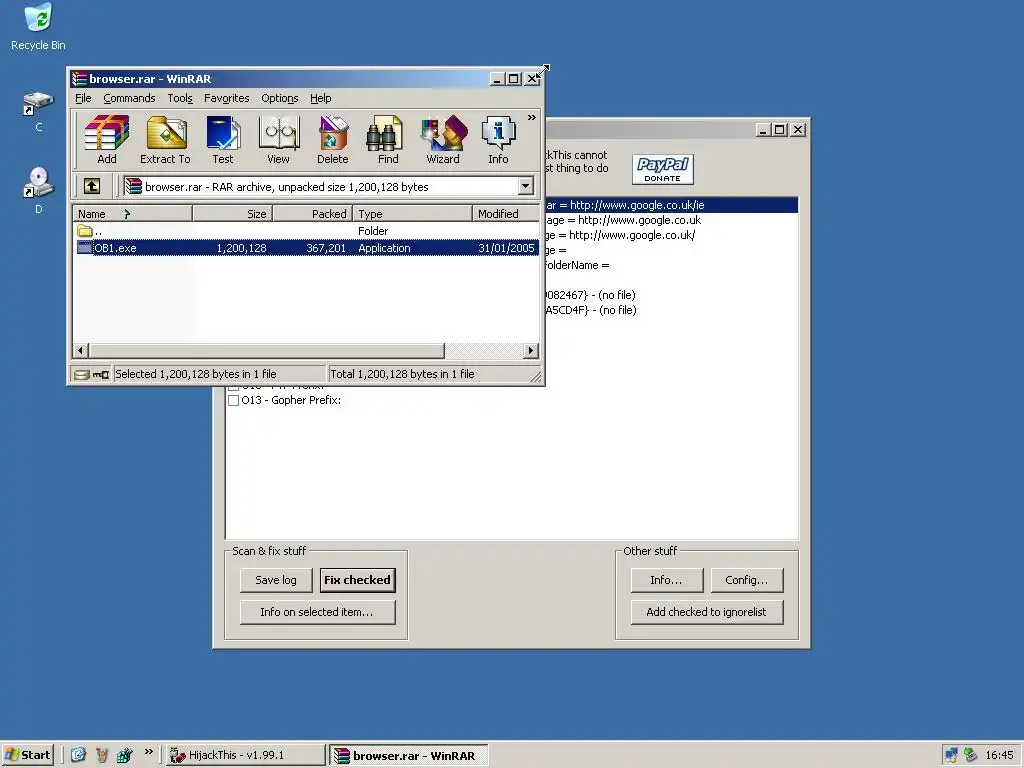
Task: Toggle the O13 Gopher Prefix checkbox
Action: [x=233, y=400]
